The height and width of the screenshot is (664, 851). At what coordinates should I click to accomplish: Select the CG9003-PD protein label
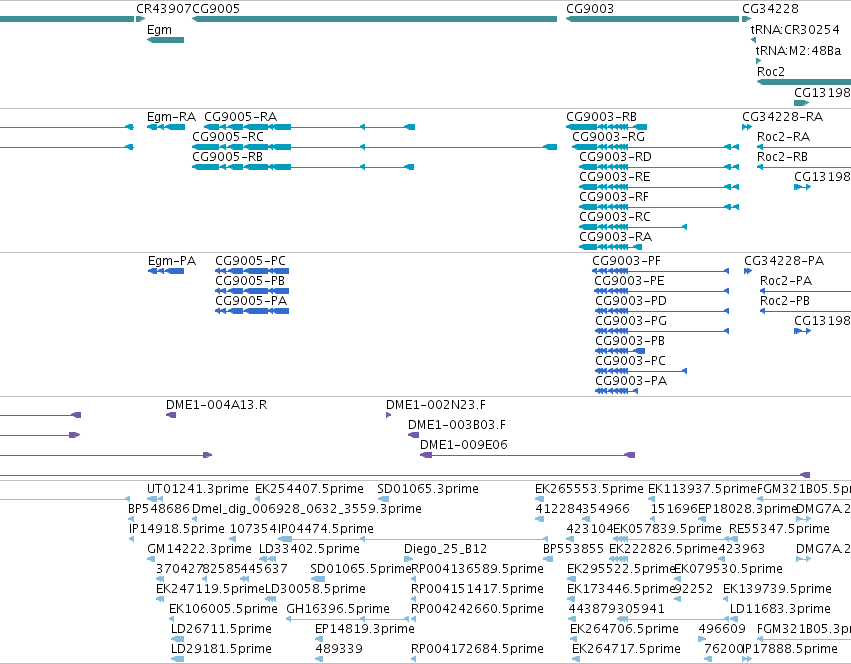631,301
